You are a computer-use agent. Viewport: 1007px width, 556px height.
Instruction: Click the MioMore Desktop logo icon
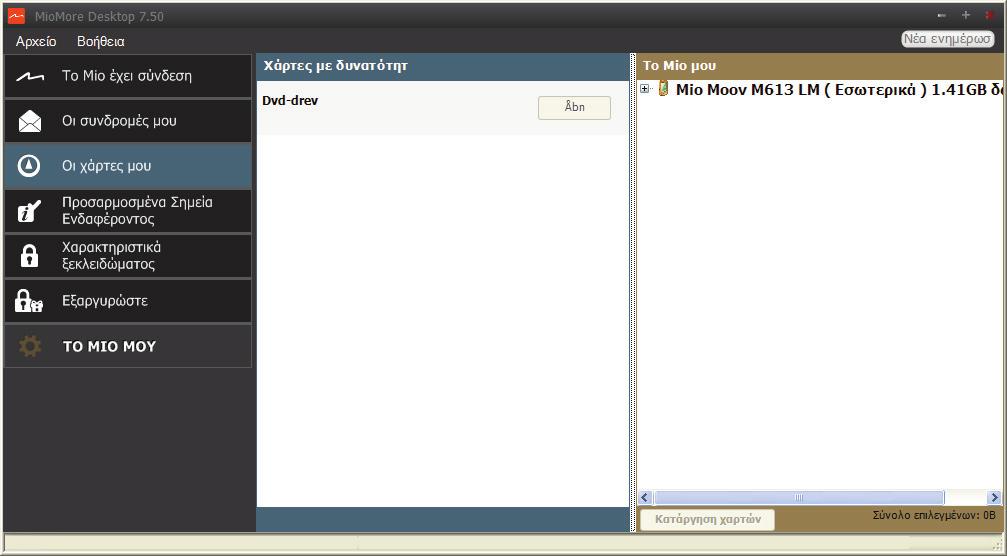(x=17, y=16)
